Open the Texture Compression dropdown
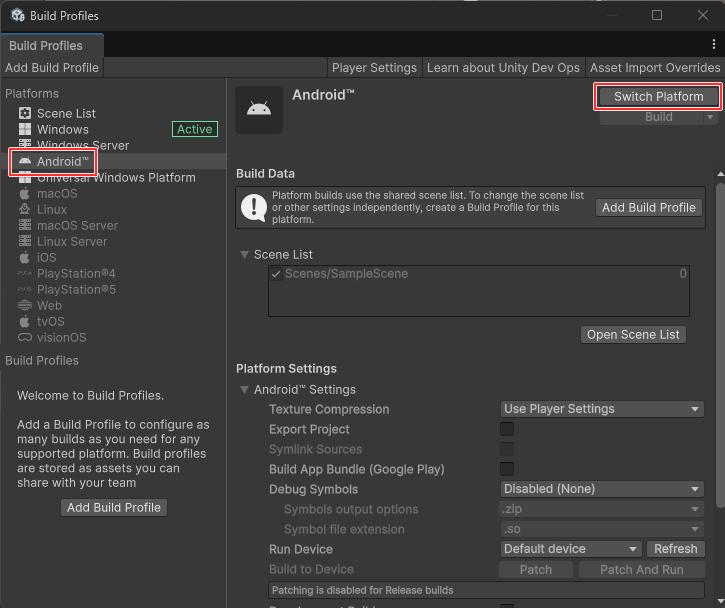Viewport: 725px width, 608px height. 602,409
